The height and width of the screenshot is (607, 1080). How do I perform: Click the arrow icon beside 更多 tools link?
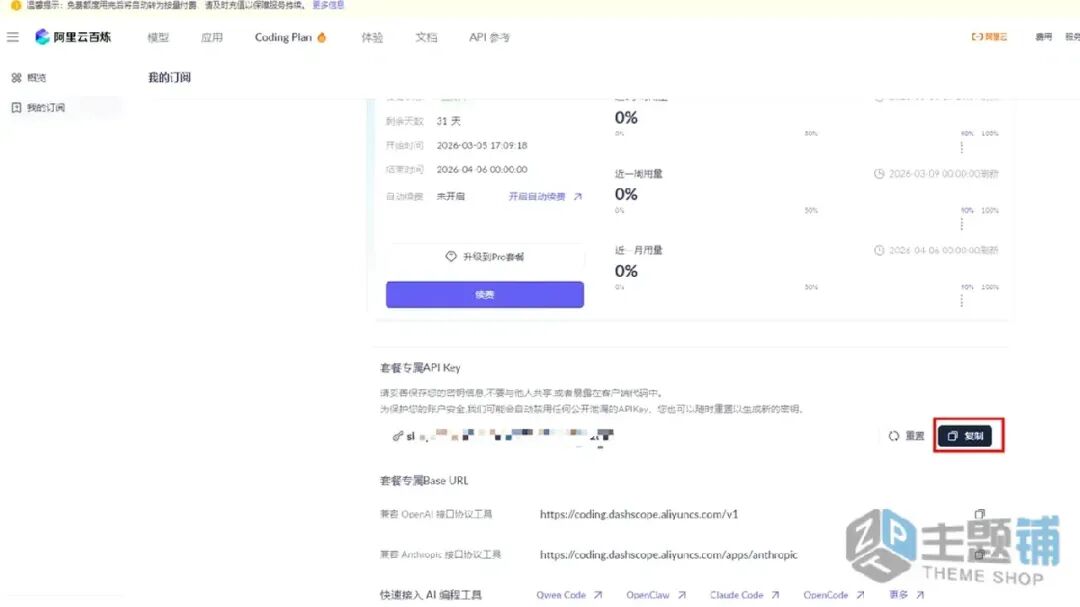[920, 595]
